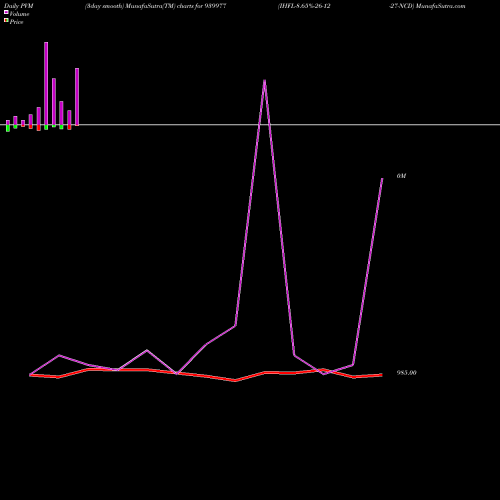Click the IIFL-8.65%-26-12 title text
The height and width of the screenshot is (500, 500).
pos(304,6)
